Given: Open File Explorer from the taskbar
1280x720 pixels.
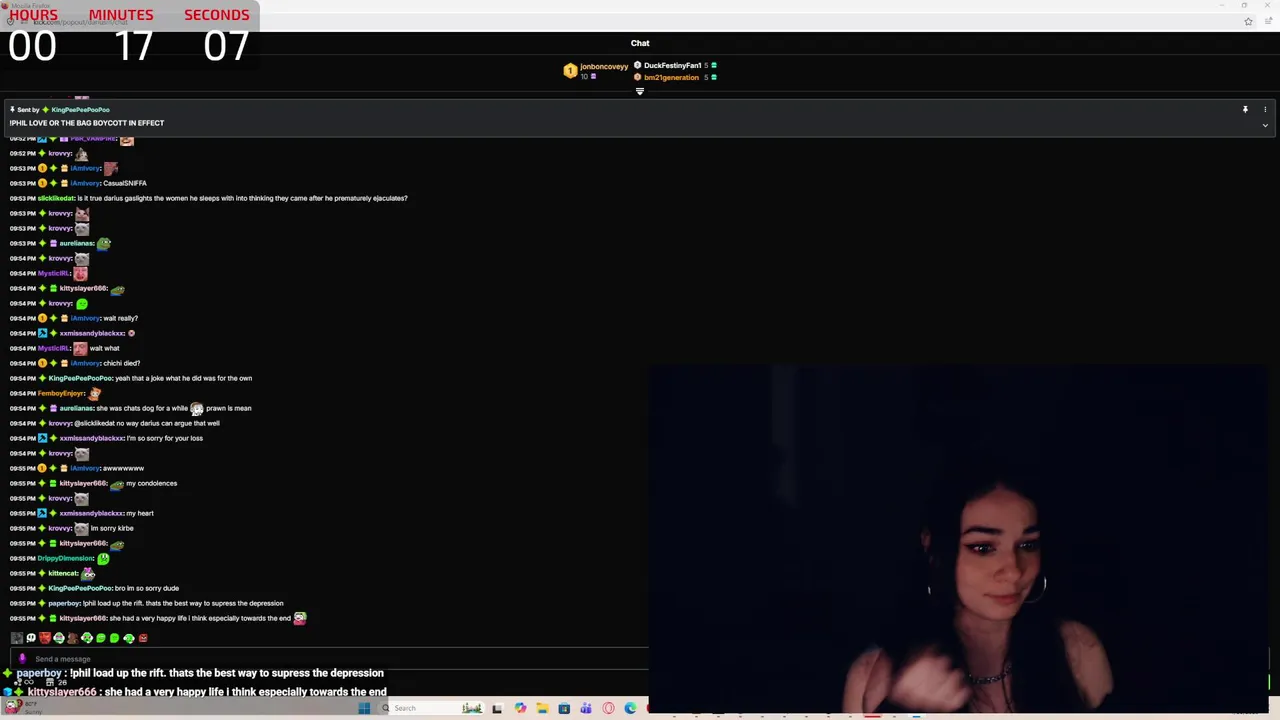Looking at the screenshot, I should (542, 708).
